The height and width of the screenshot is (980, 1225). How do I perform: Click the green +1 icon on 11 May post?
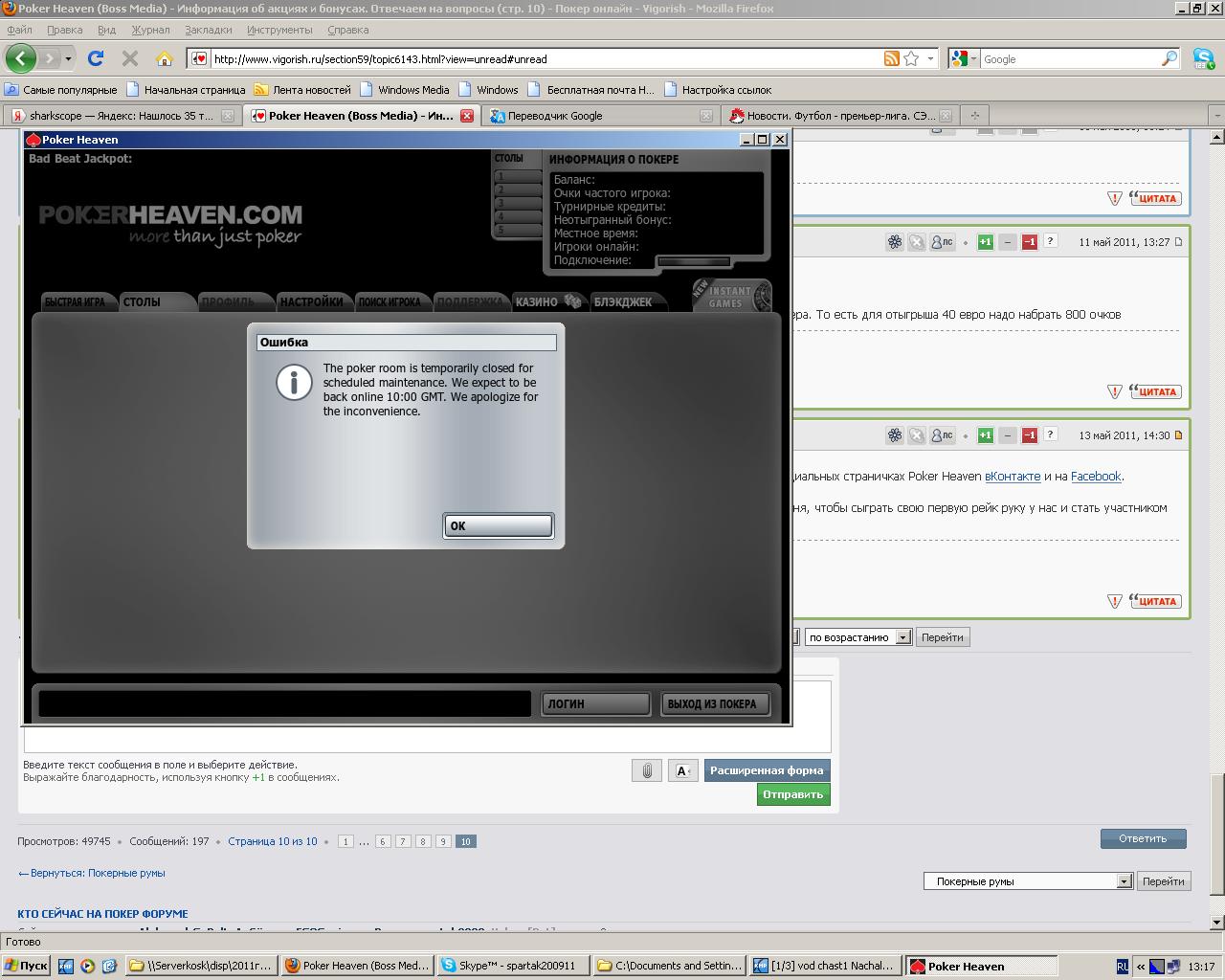click(x=985, y=242)
